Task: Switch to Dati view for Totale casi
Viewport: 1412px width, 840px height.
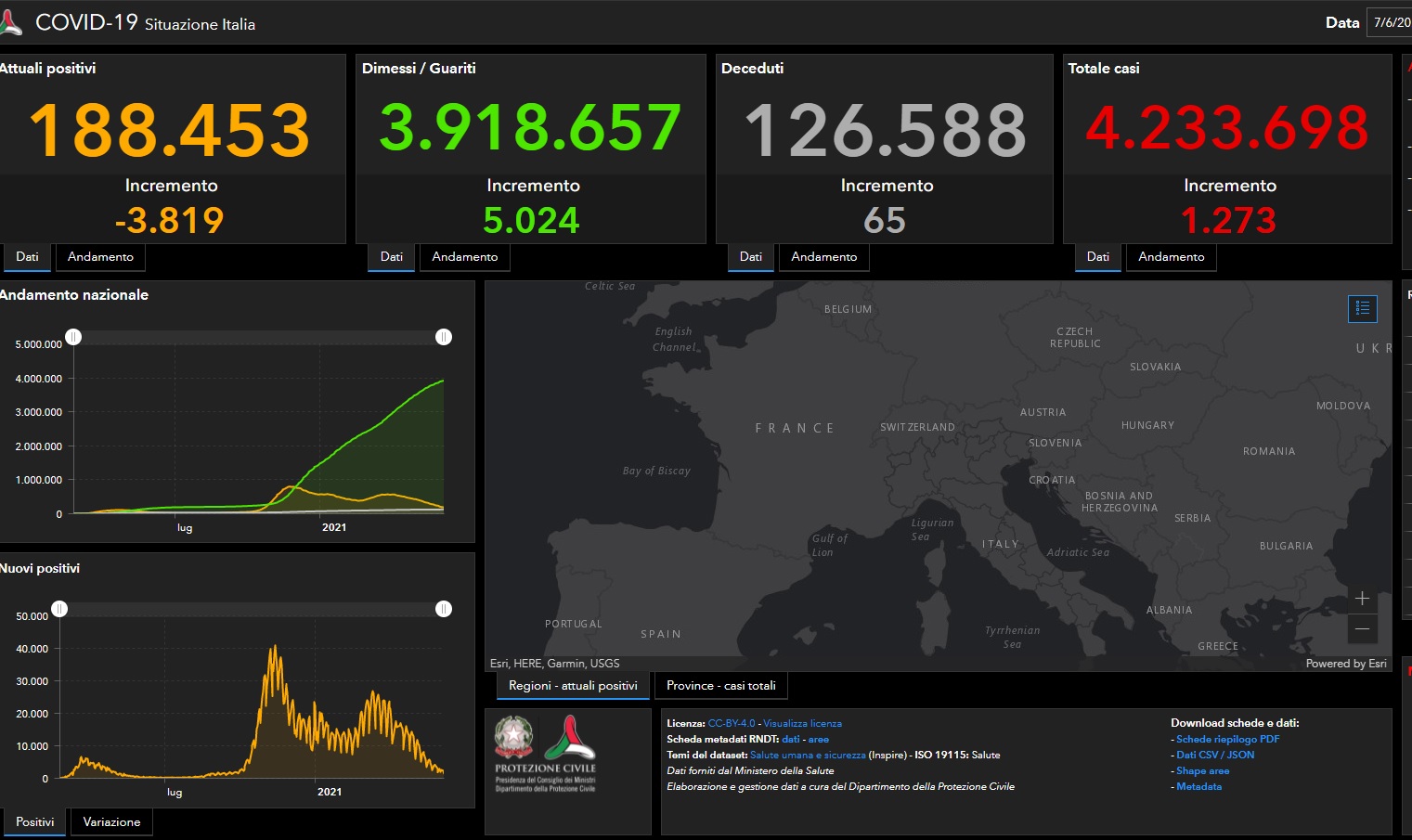Action: pyautogui.click(x=1097, y=257)
